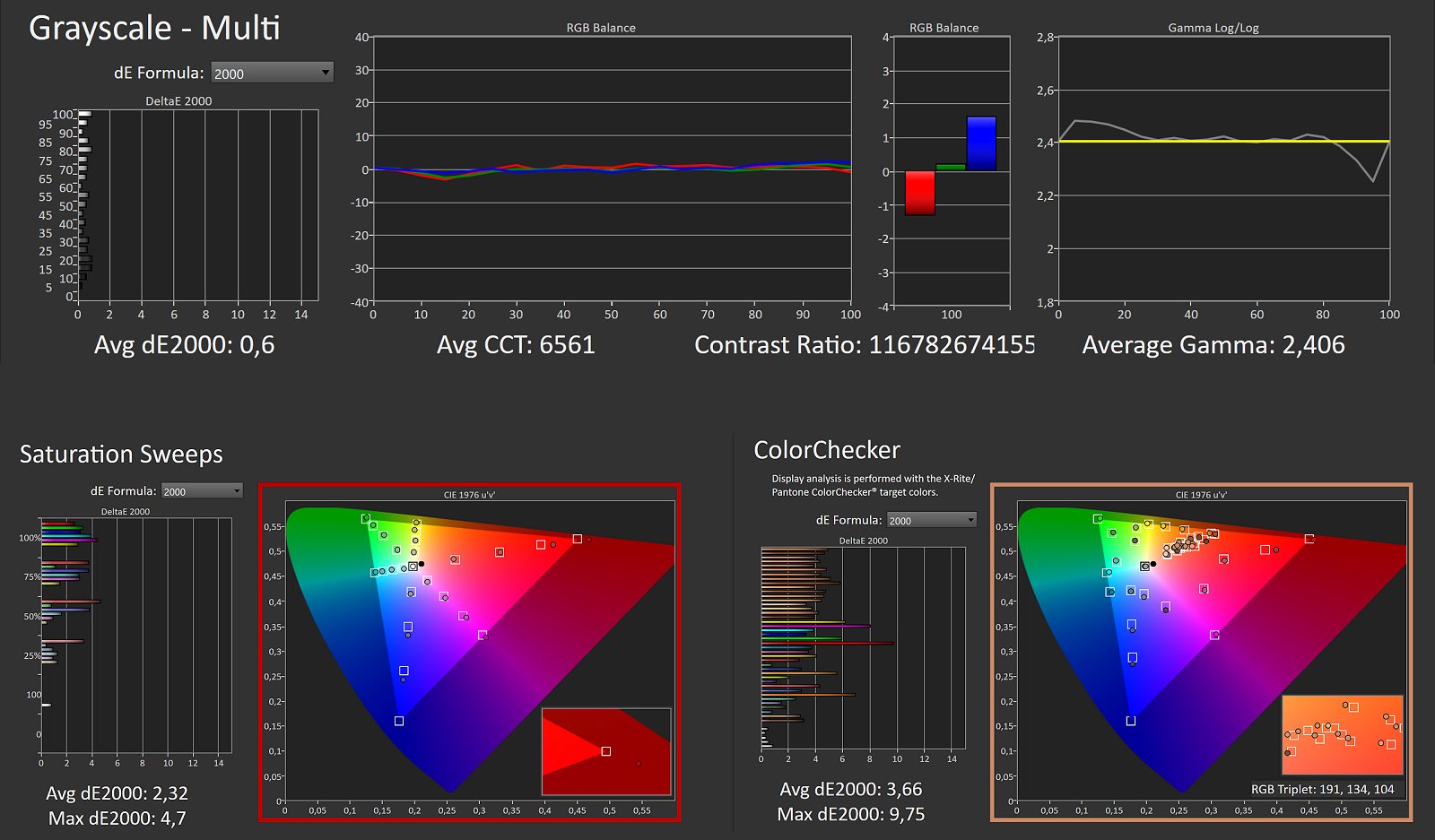The height and width of the screenshot is (840, 1435).
Task: Click red primary target square in ColorChecker CIE chart
Action: (1309, 539)
